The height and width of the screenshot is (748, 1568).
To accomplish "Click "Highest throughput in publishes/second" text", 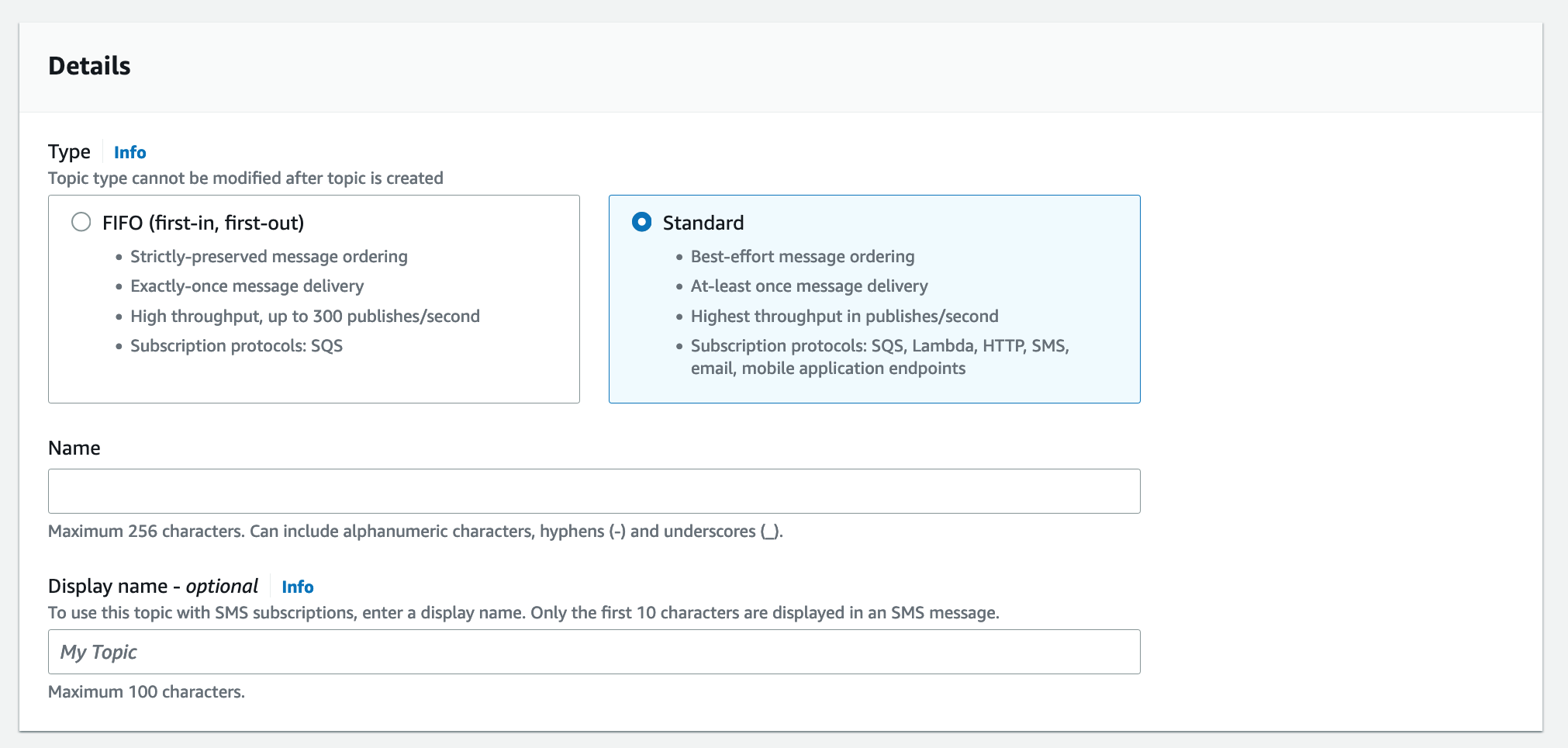I will [844, 317].
